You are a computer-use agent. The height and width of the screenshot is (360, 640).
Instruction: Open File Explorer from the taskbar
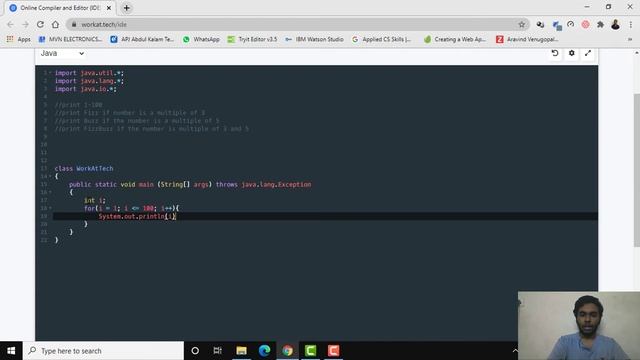pos(241,351)
